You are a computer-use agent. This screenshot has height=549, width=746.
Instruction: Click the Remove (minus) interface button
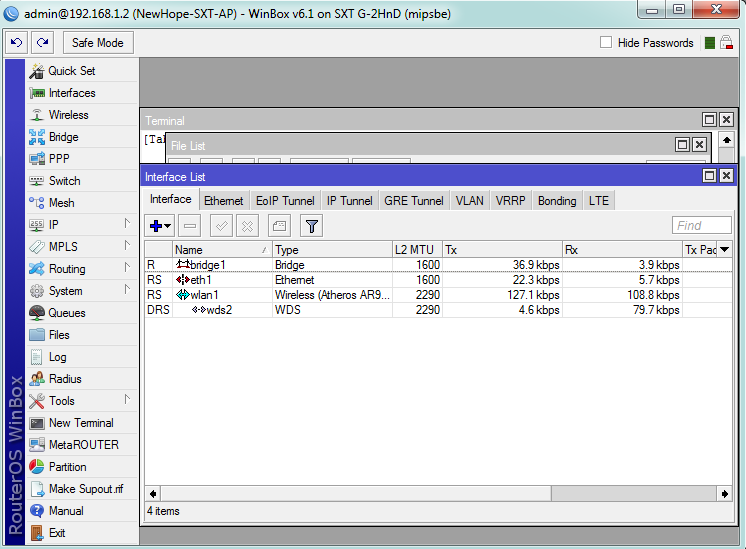190,225
